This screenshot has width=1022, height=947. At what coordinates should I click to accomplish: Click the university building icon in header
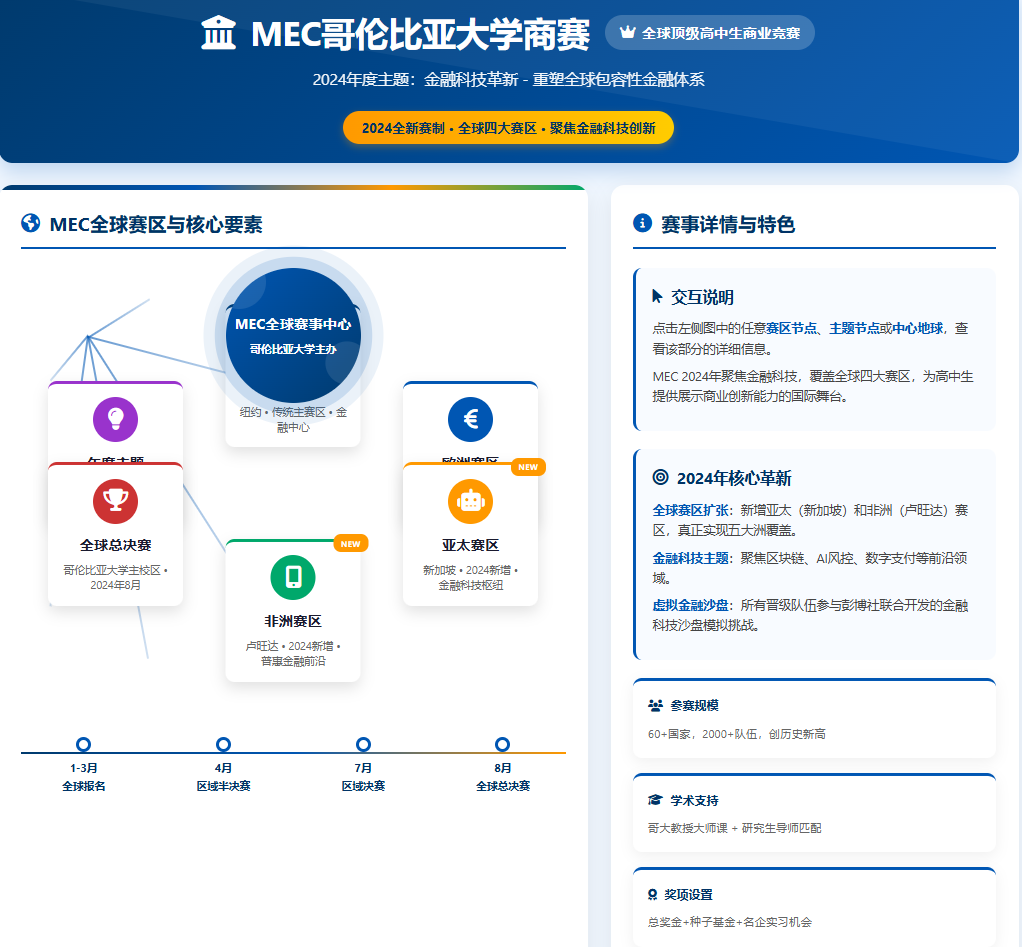(218, 33)
